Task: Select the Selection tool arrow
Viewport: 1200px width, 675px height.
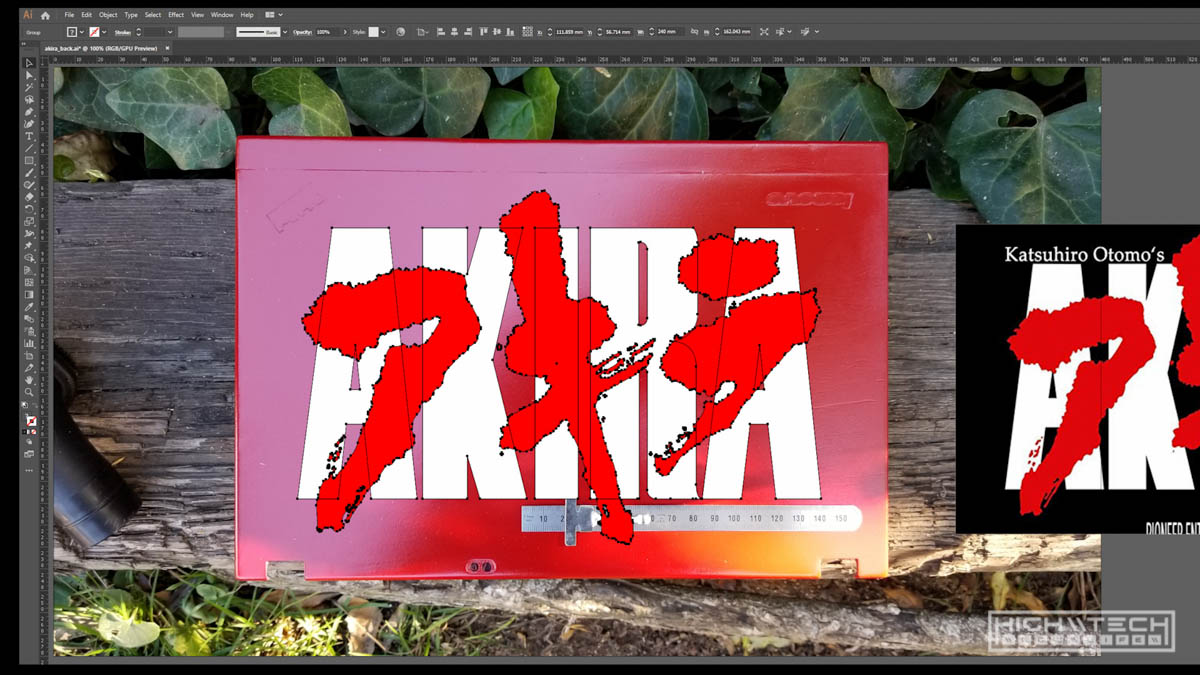Action: [x=29, y=63]
